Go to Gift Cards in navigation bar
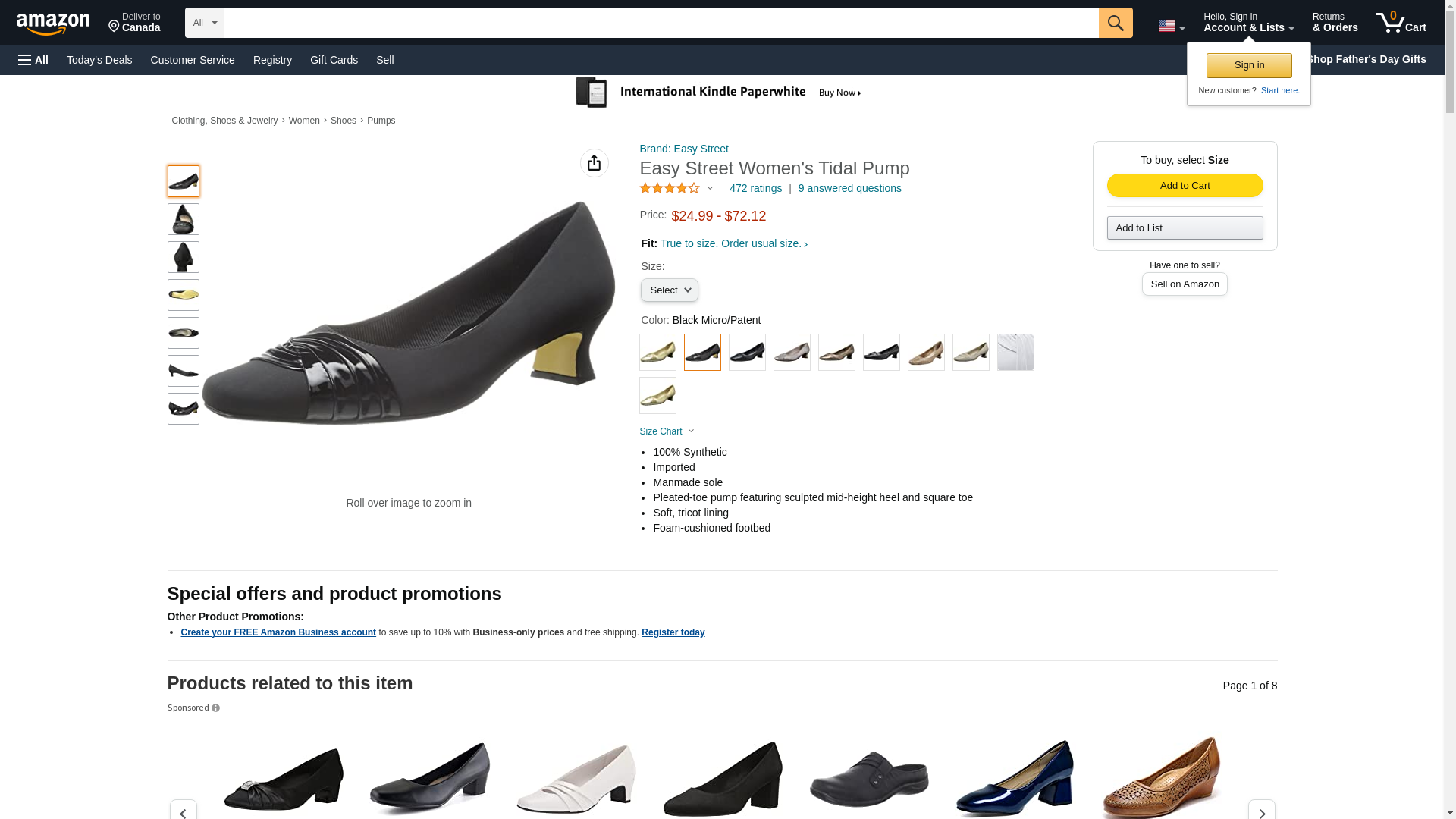The image size is (1456, 819). [x=334, y=60]
